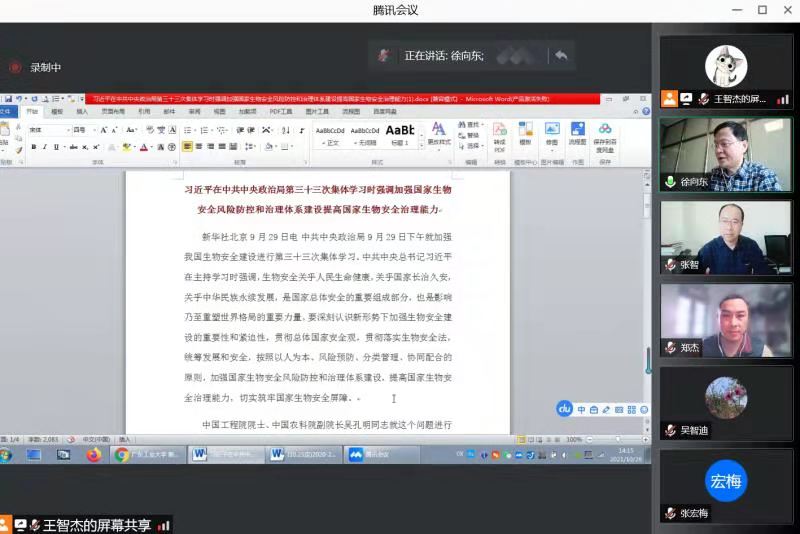
Task: Open Firefox from the Windows taskbar
Action: 93,455
